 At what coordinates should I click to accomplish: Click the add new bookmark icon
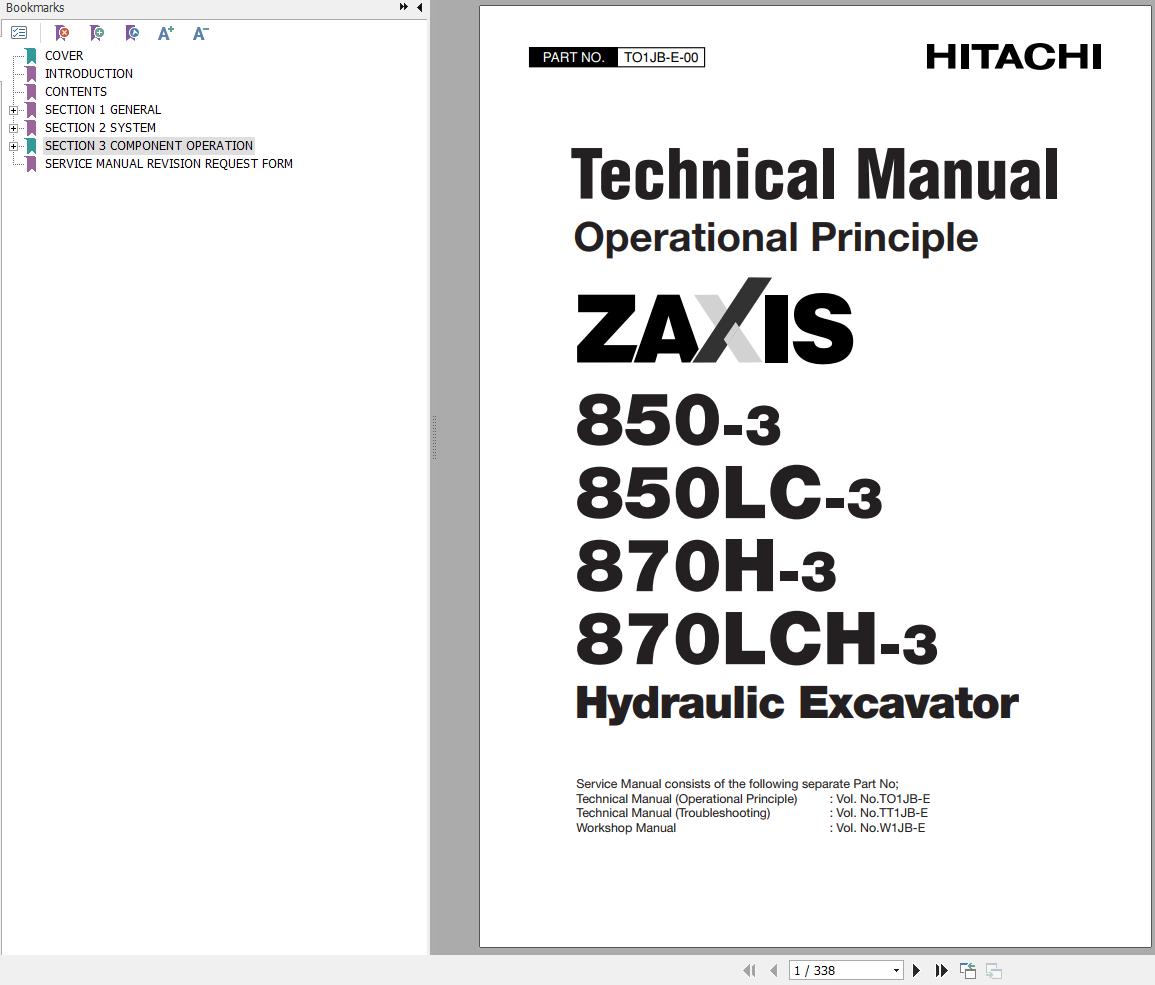[96, 33]
